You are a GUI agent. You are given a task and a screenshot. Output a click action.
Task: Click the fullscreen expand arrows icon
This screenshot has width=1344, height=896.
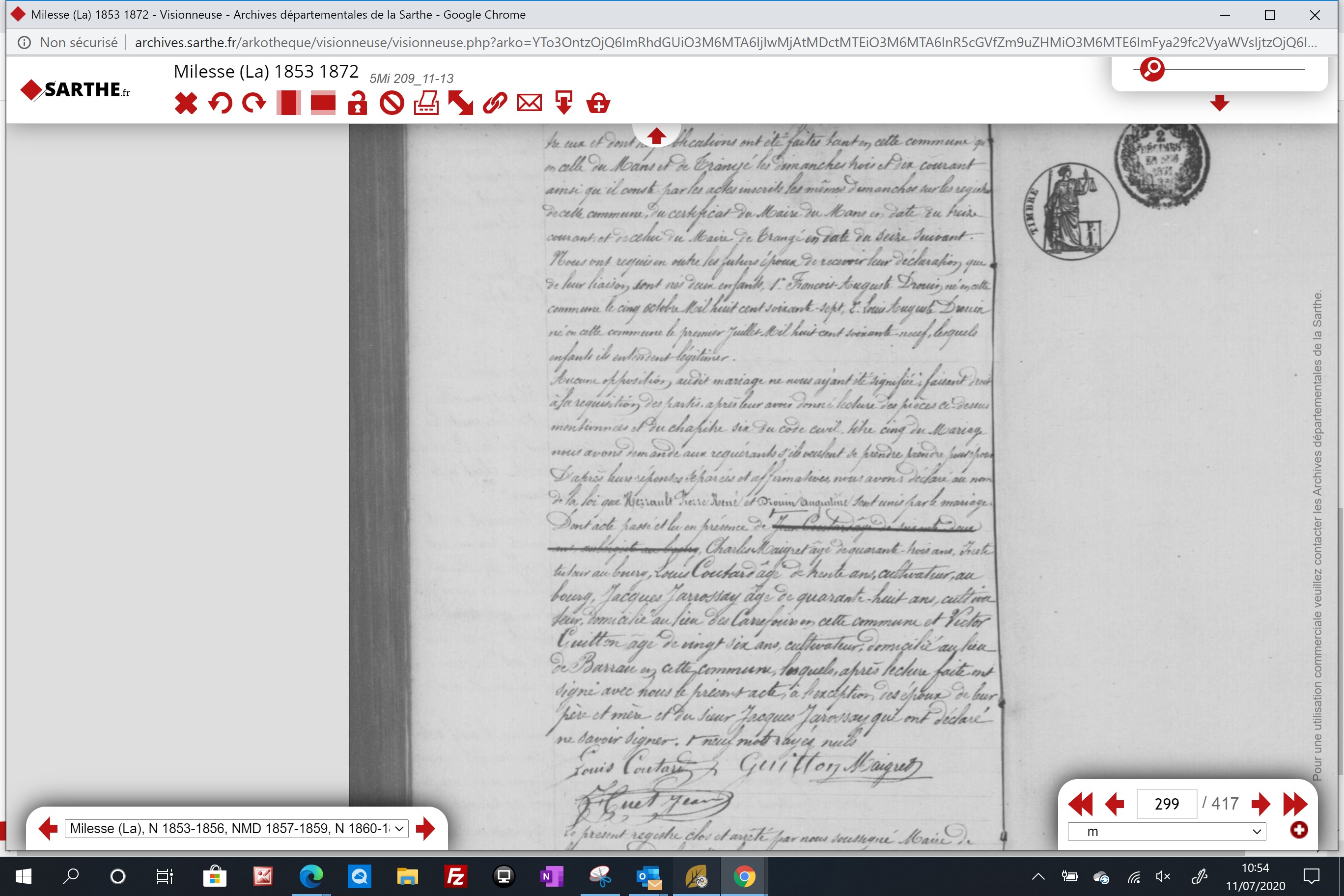pyautogui.click(x=461, y=104)
